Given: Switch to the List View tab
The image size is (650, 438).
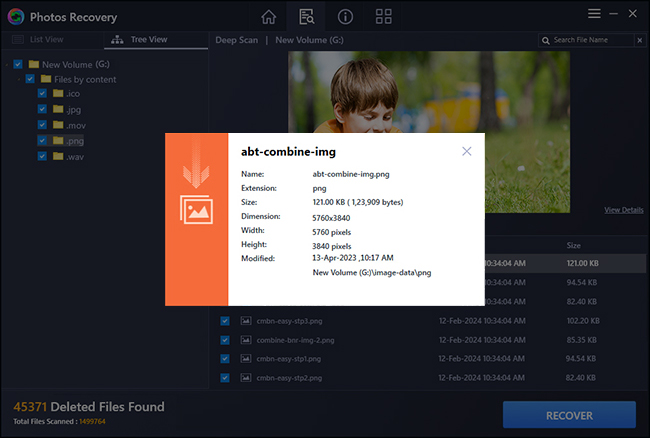Looking at the screenshot, I should pos(52,40).
